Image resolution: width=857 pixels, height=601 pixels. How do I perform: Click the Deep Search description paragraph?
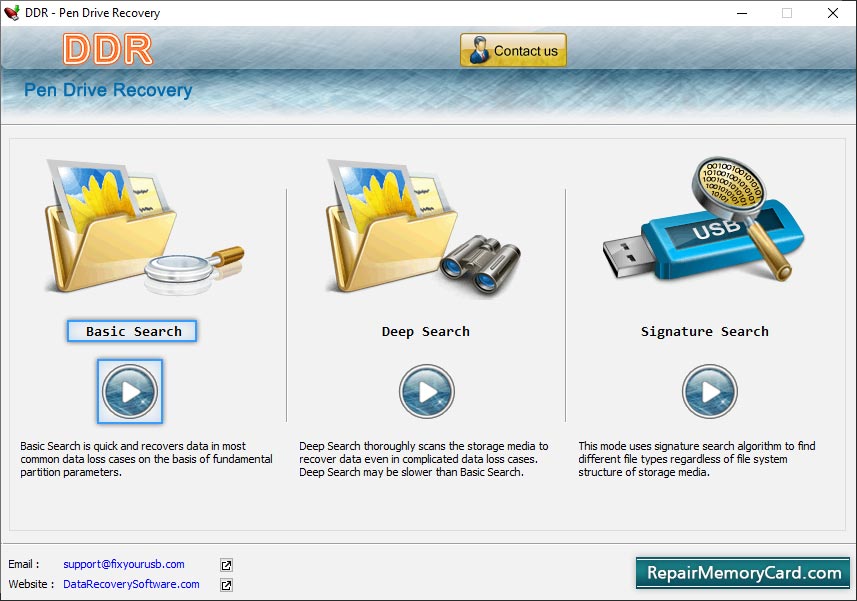(424, 459)
